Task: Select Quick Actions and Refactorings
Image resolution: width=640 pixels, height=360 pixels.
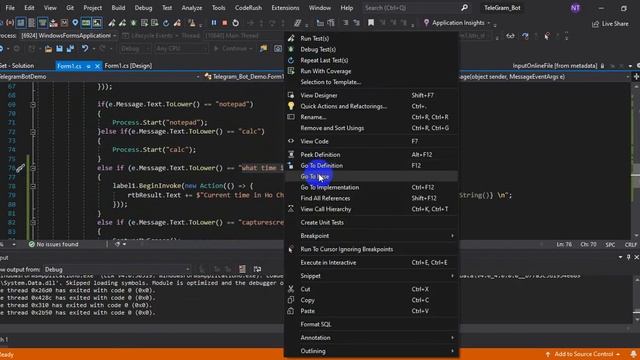Action: [371, 106]
